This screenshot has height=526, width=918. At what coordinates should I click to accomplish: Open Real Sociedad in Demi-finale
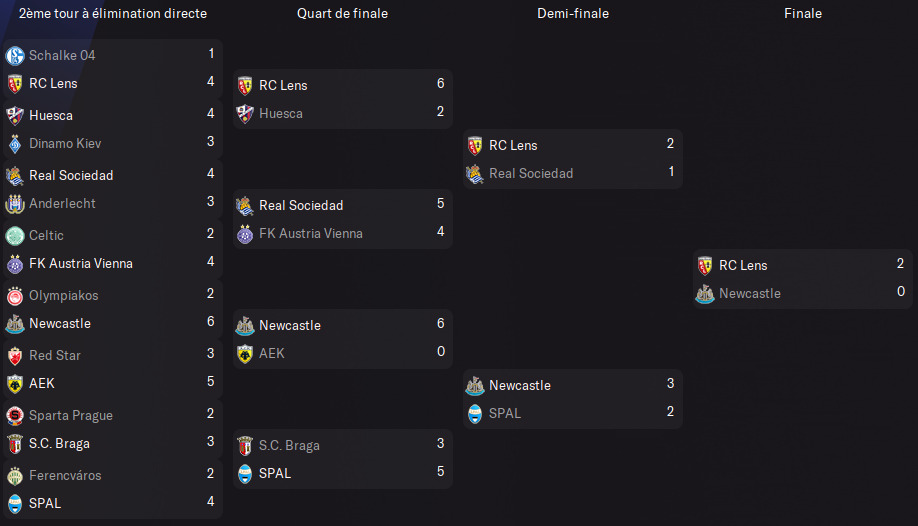531,173
